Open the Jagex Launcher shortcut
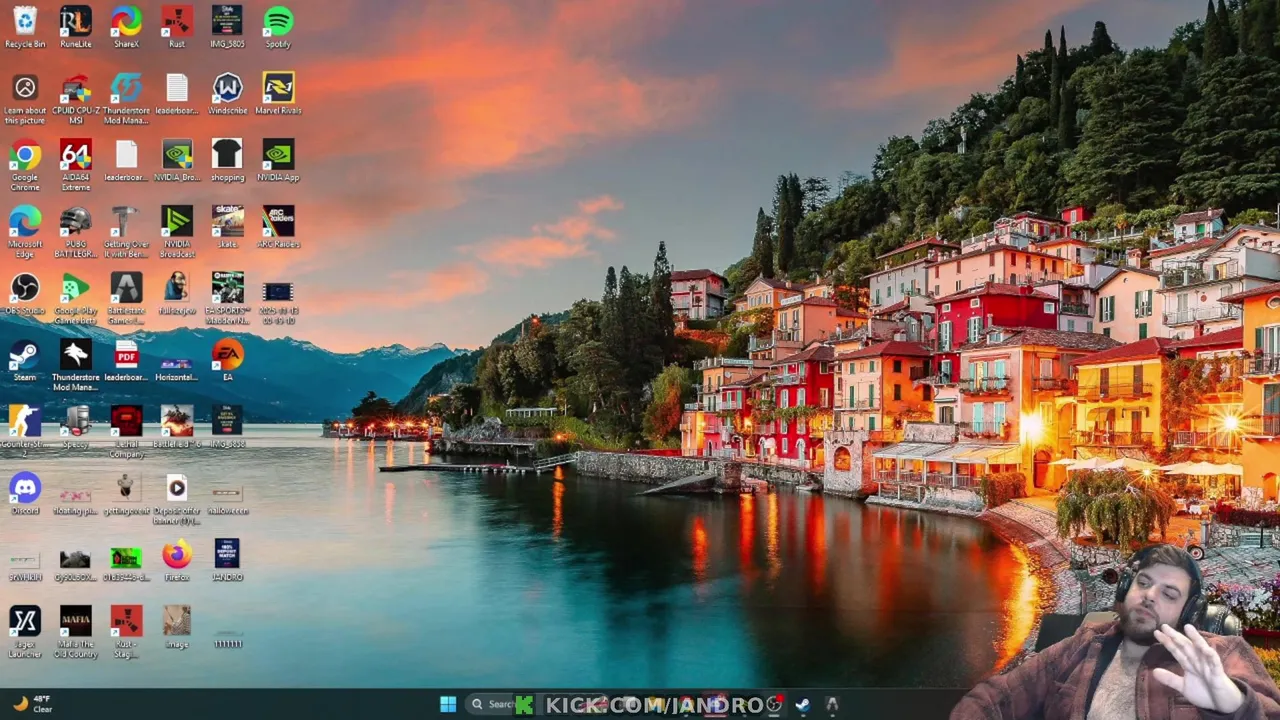The height and width of the screenshot is (720, 1280). 25,631
